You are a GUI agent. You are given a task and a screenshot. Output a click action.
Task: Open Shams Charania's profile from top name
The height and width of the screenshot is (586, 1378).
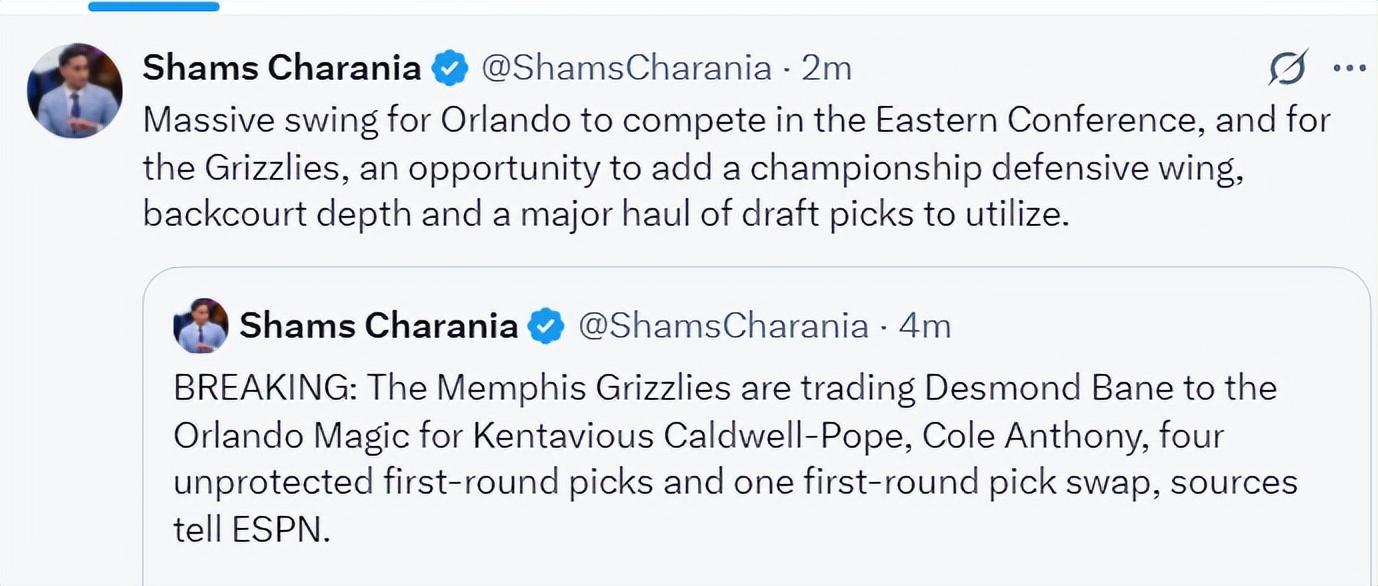[x=282, y=68]
